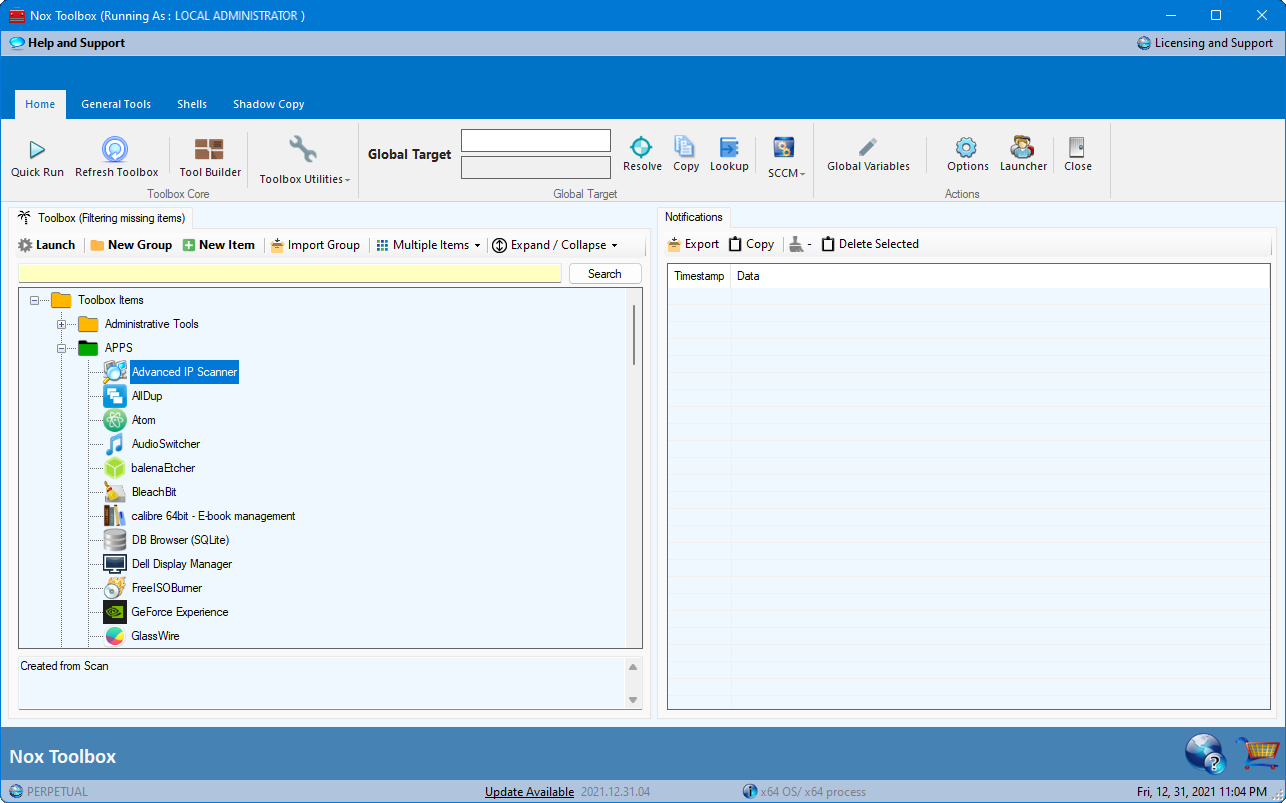
Task: Switch to the Shells tab
Action: (x=192, y=104)
